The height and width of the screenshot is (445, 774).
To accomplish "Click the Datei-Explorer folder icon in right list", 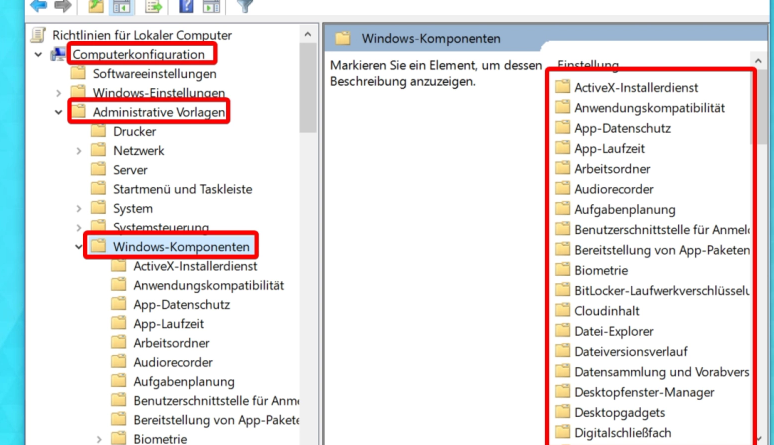I will (x=562, y=331).
